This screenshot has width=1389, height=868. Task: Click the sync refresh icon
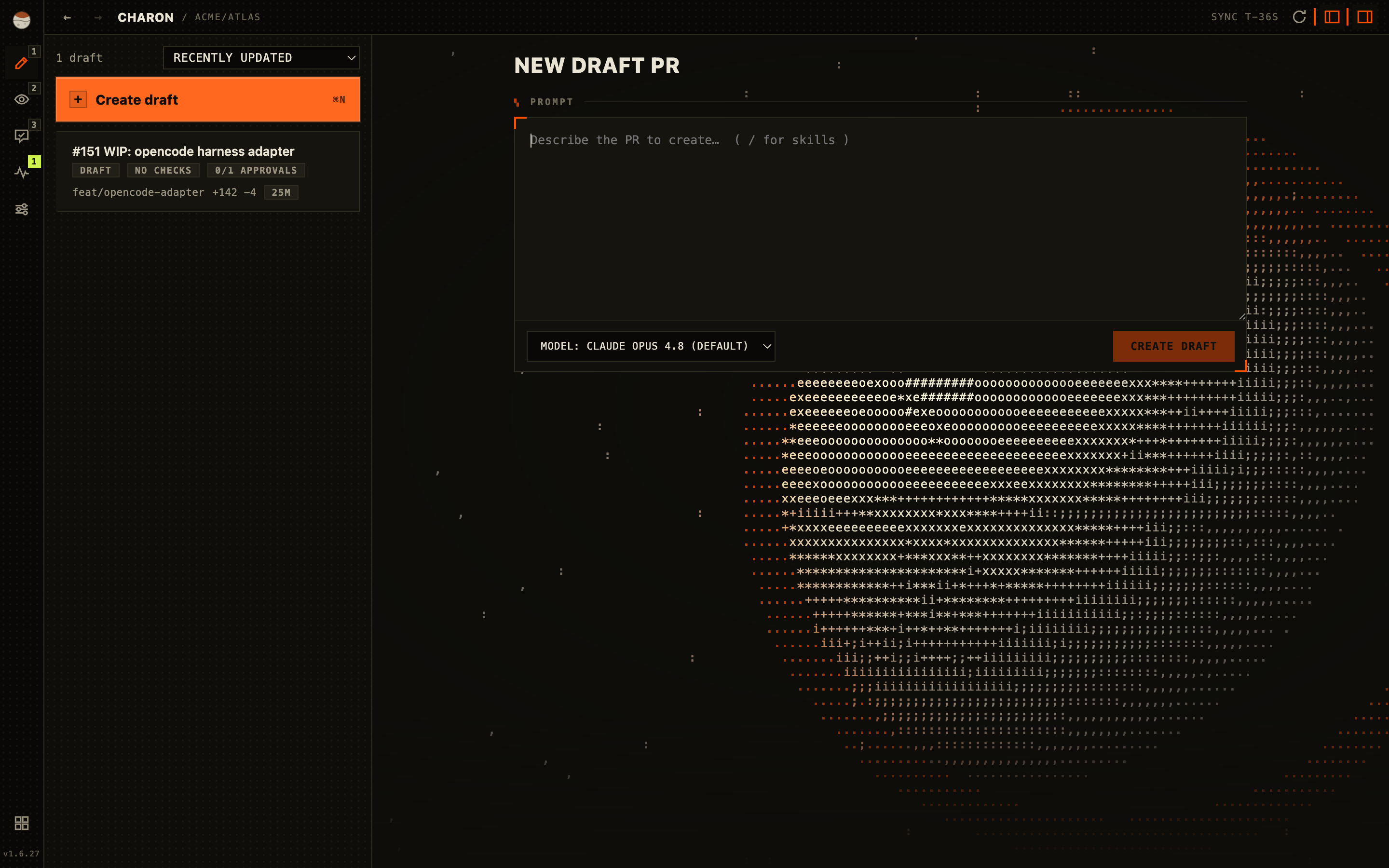pyautogui.click(x=1299, y=17)
